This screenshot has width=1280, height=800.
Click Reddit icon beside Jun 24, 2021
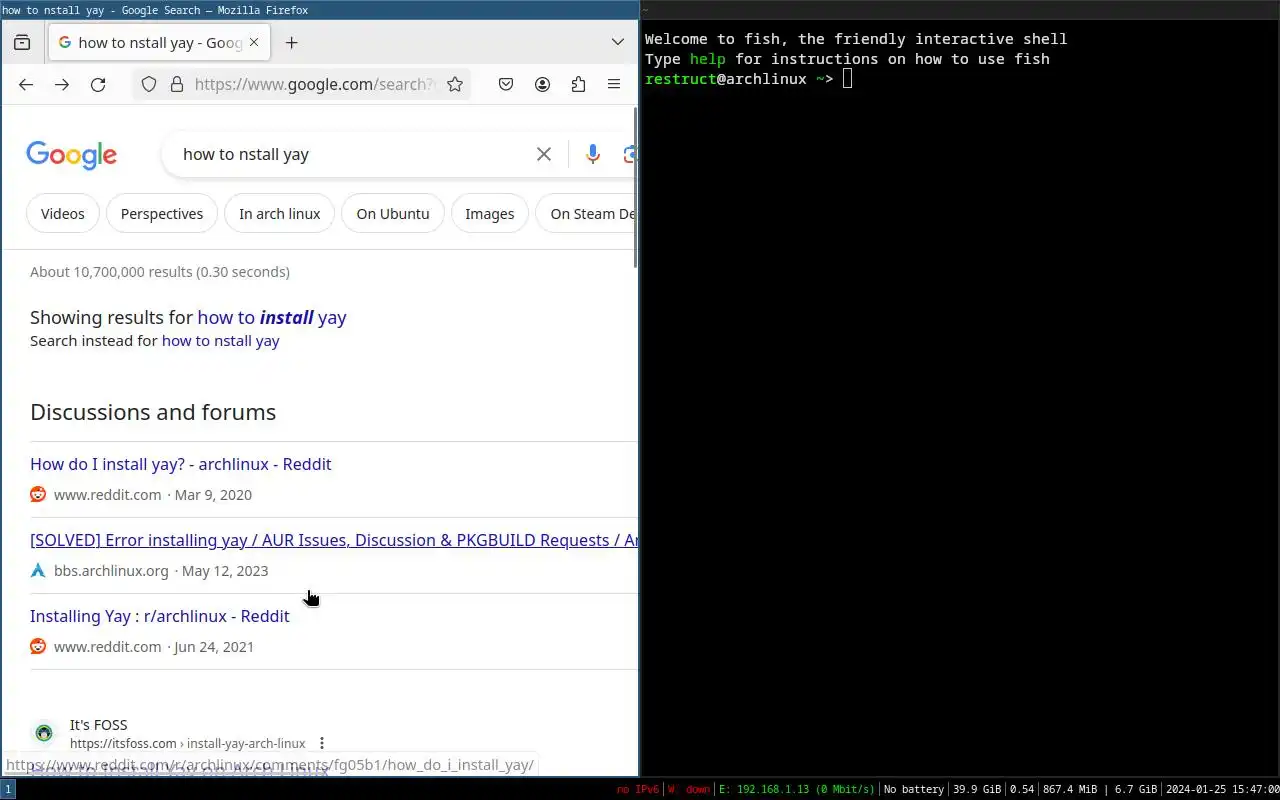(38, 646)
